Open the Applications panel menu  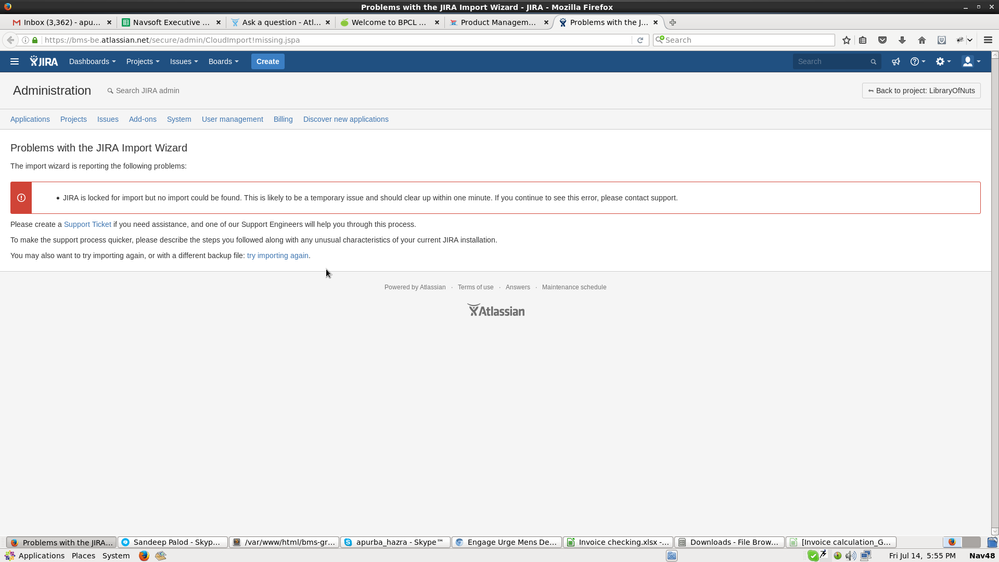(x=35, y=556)
